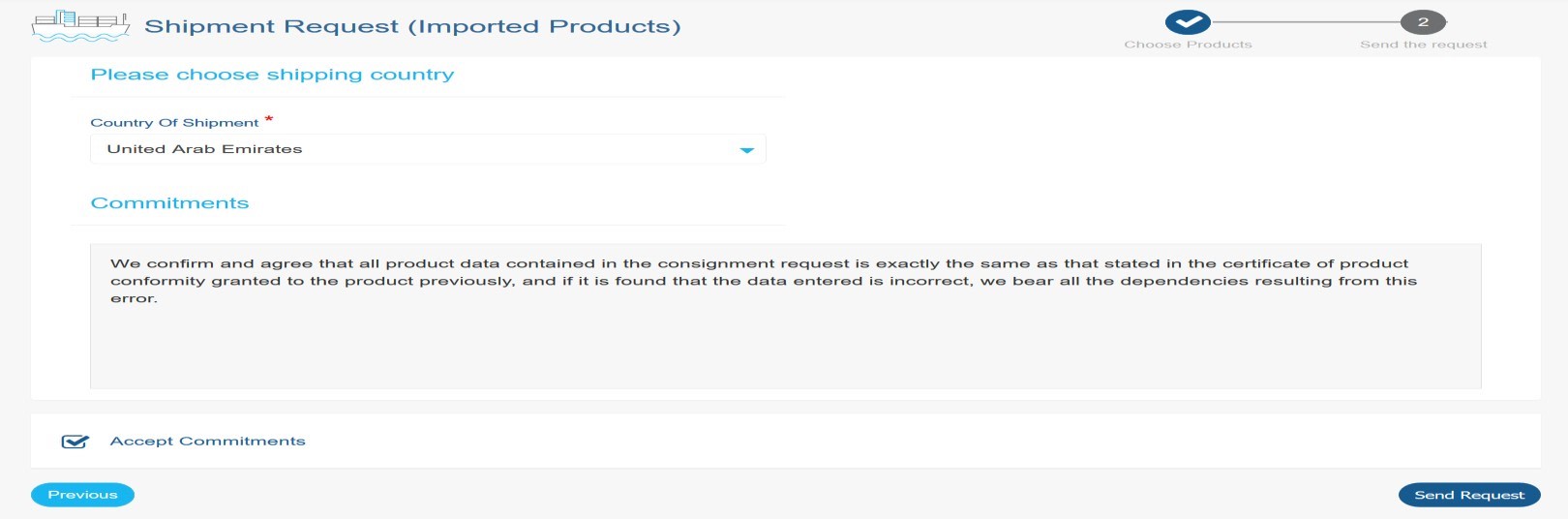Click the Previous button
1568x519 pixels.
coord(82,495)
